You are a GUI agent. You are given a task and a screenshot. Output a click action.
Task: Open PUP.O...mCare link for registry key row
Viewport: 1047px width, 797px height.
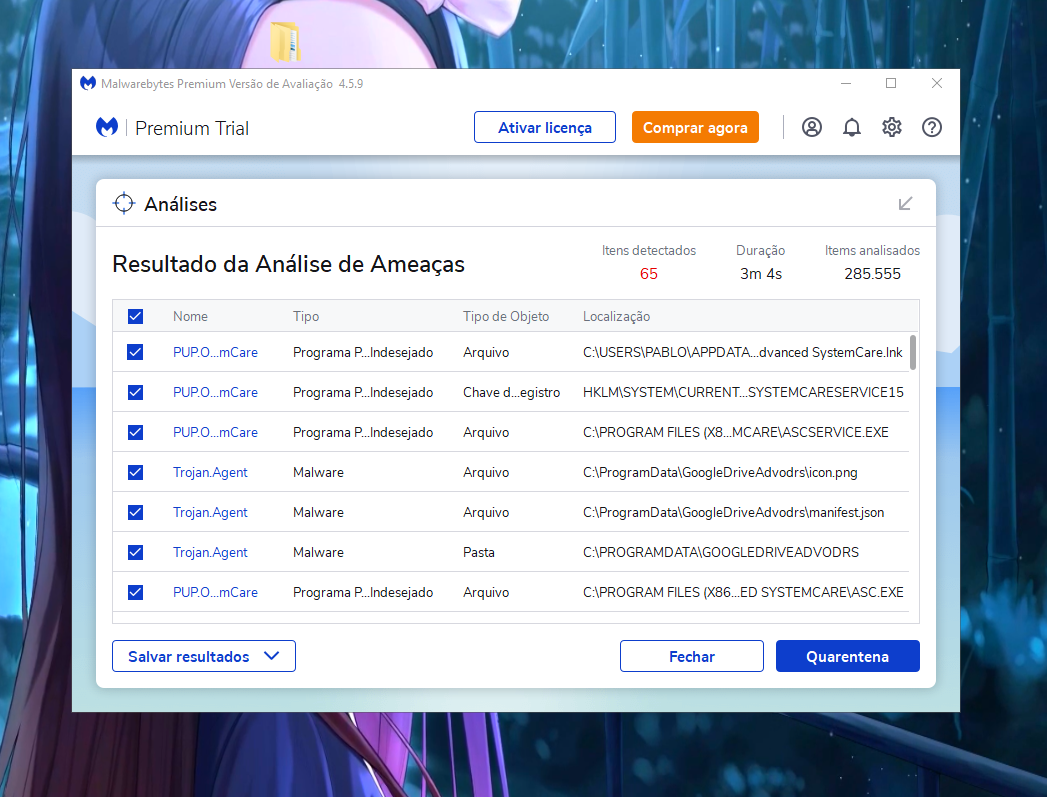(x=215, y=392)
